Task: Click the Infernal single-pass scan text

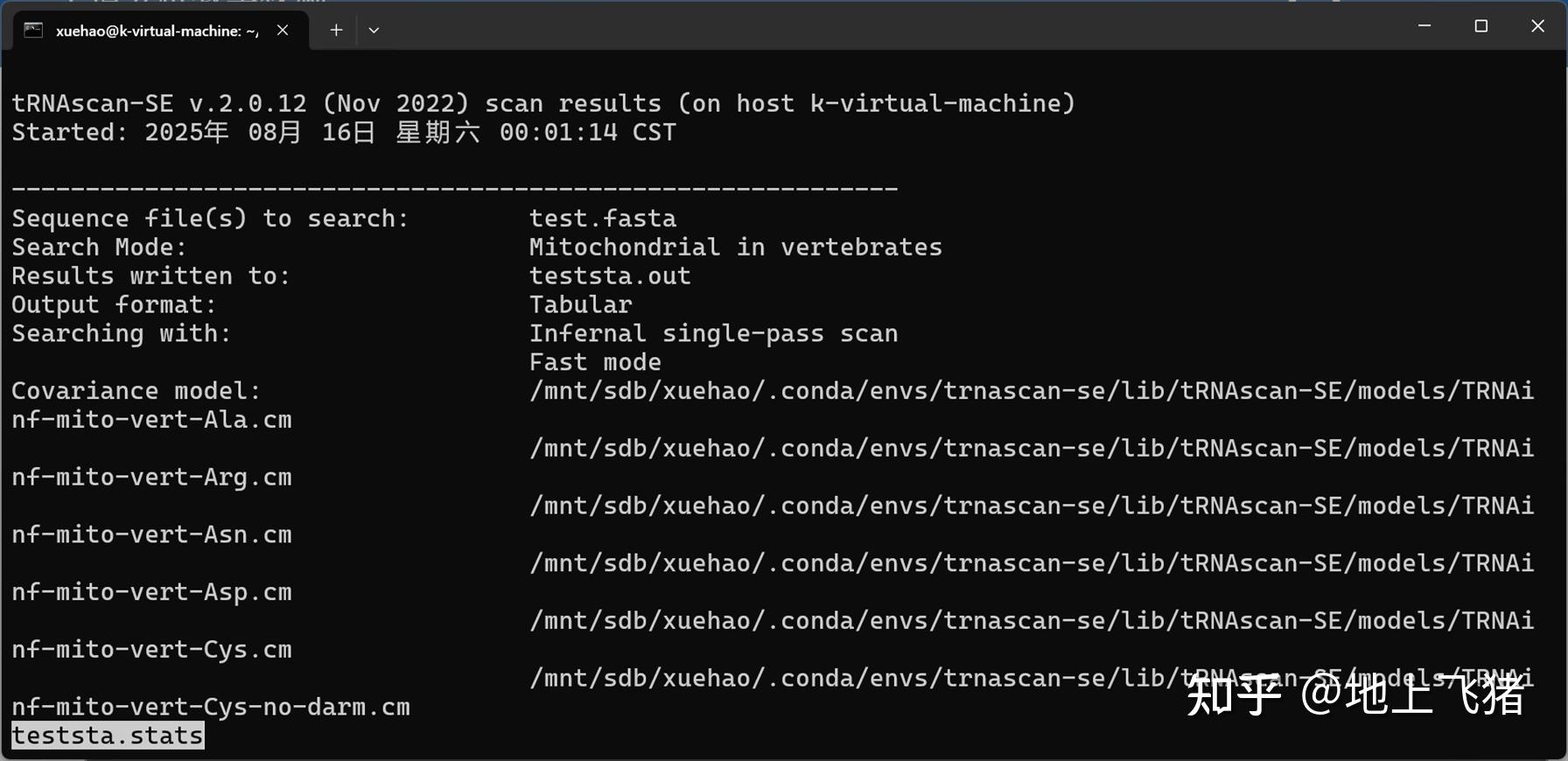Action: [712, 333]
